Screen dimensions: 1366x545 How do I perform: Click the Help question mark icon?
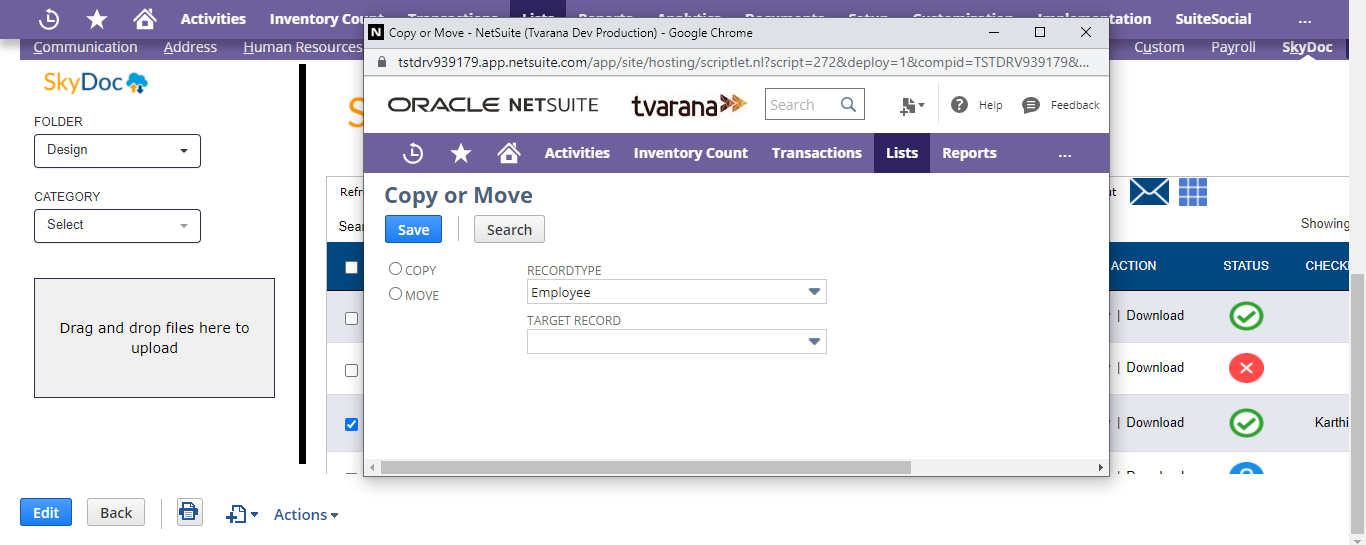959,105
